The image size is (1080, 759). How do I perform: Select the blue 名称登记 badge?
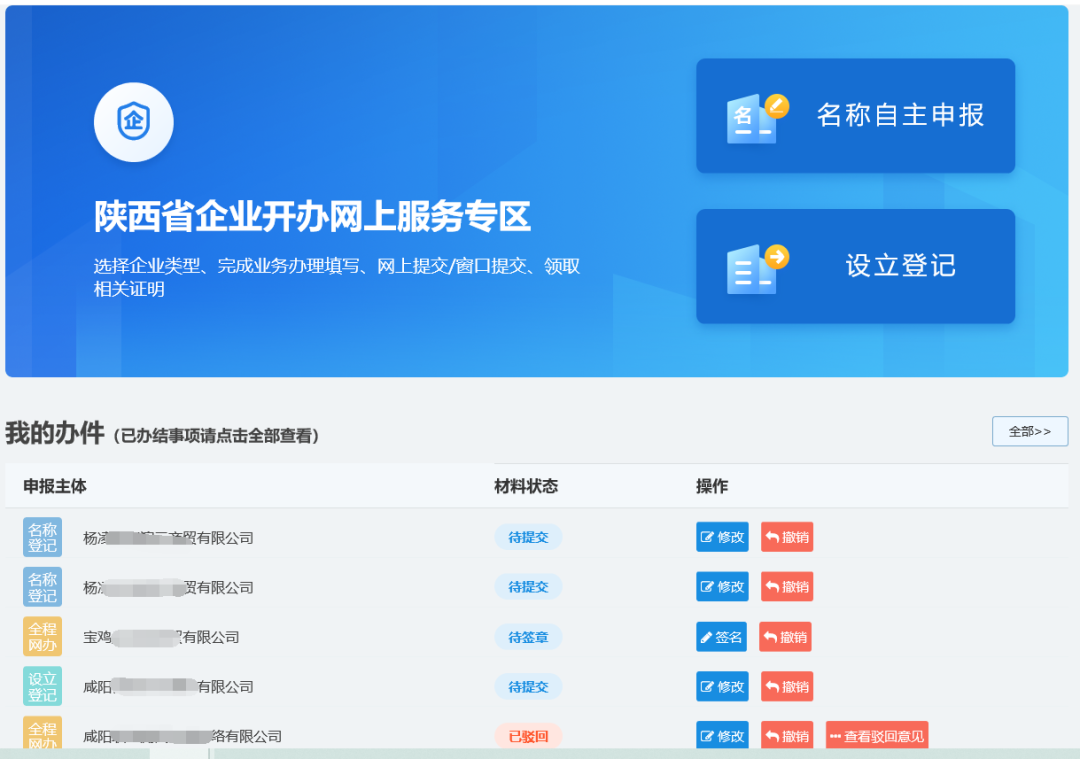pyautogui.click(x=42, y=536)
